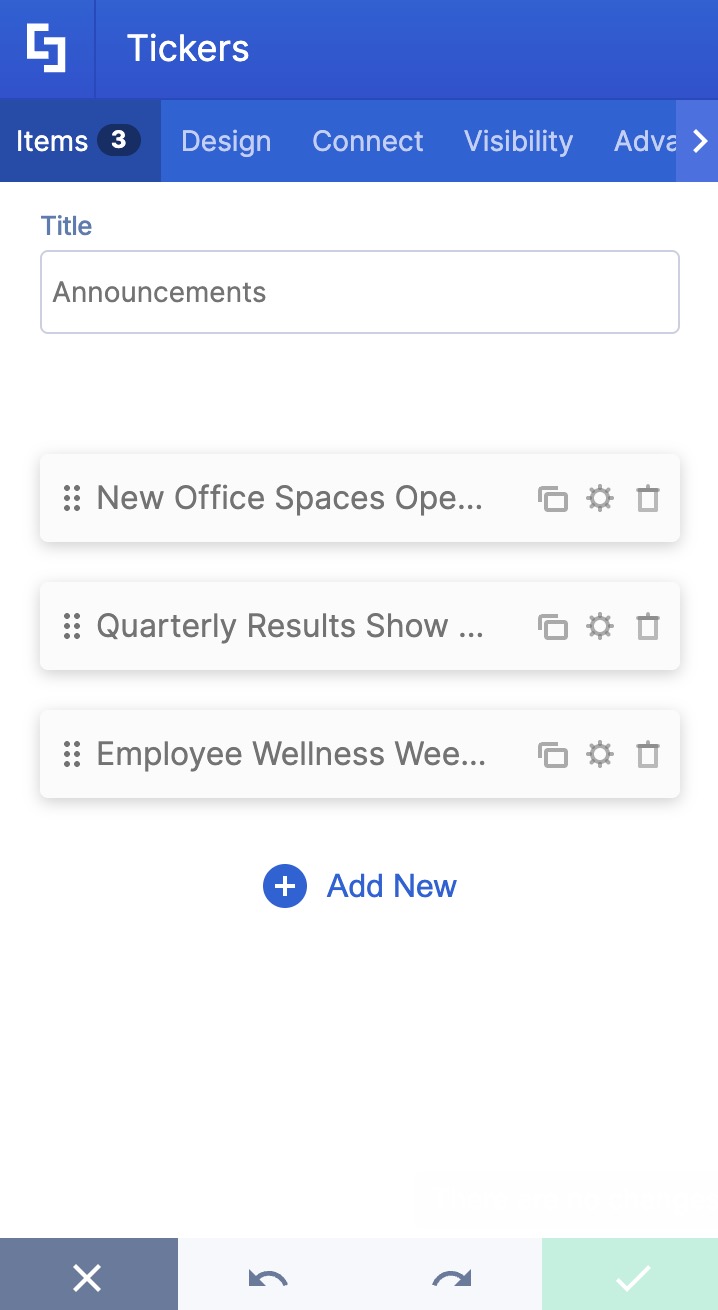The image size is (718, 1310).
Task: Click inside the Announcements title field
Action: coord(360,291)
